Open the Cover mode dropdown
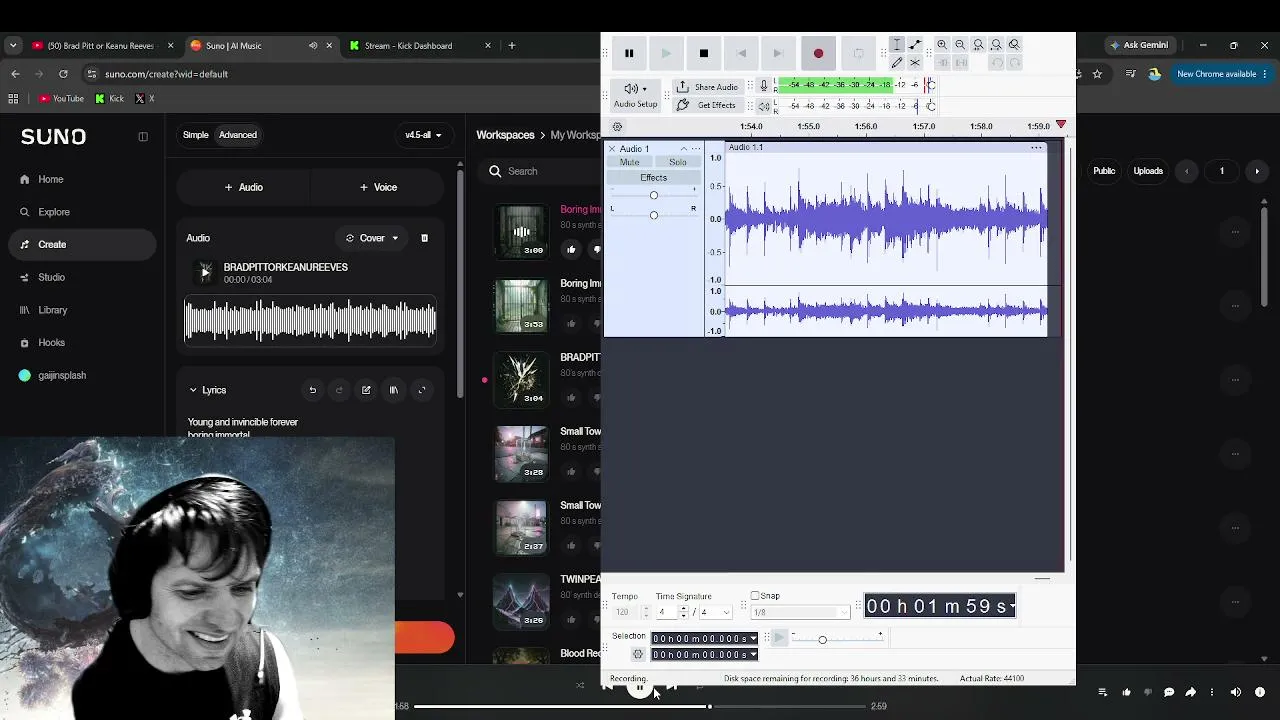The width and height of the screenshot is (1280, 720). [x=372, y=238]
